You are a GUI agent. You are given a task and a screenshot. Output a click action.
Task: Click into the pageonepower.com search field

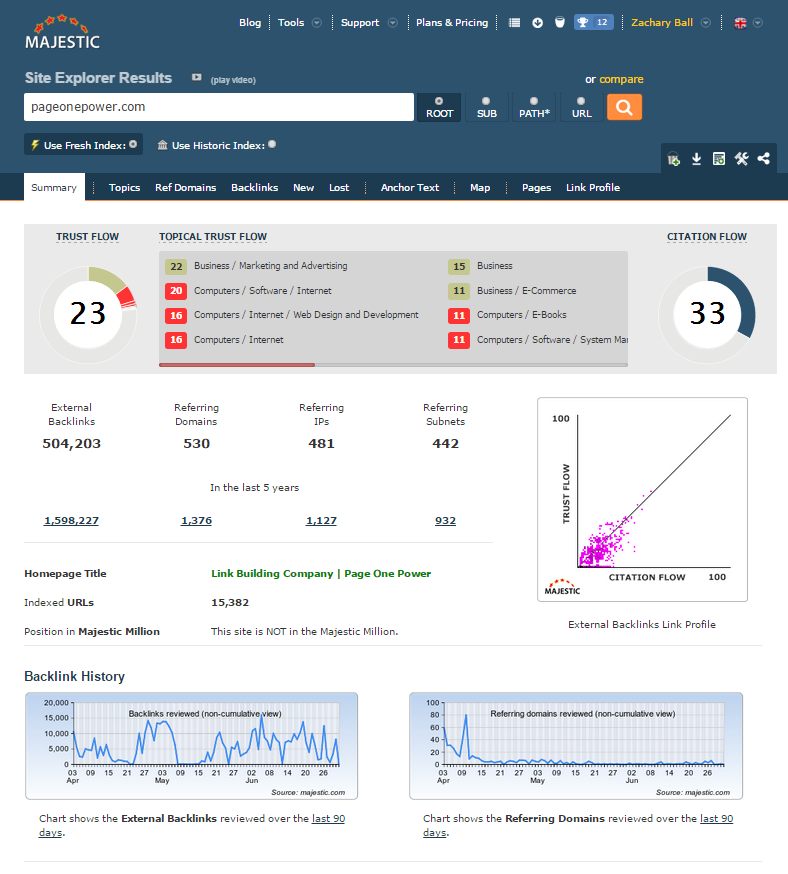tap(218, 107)
